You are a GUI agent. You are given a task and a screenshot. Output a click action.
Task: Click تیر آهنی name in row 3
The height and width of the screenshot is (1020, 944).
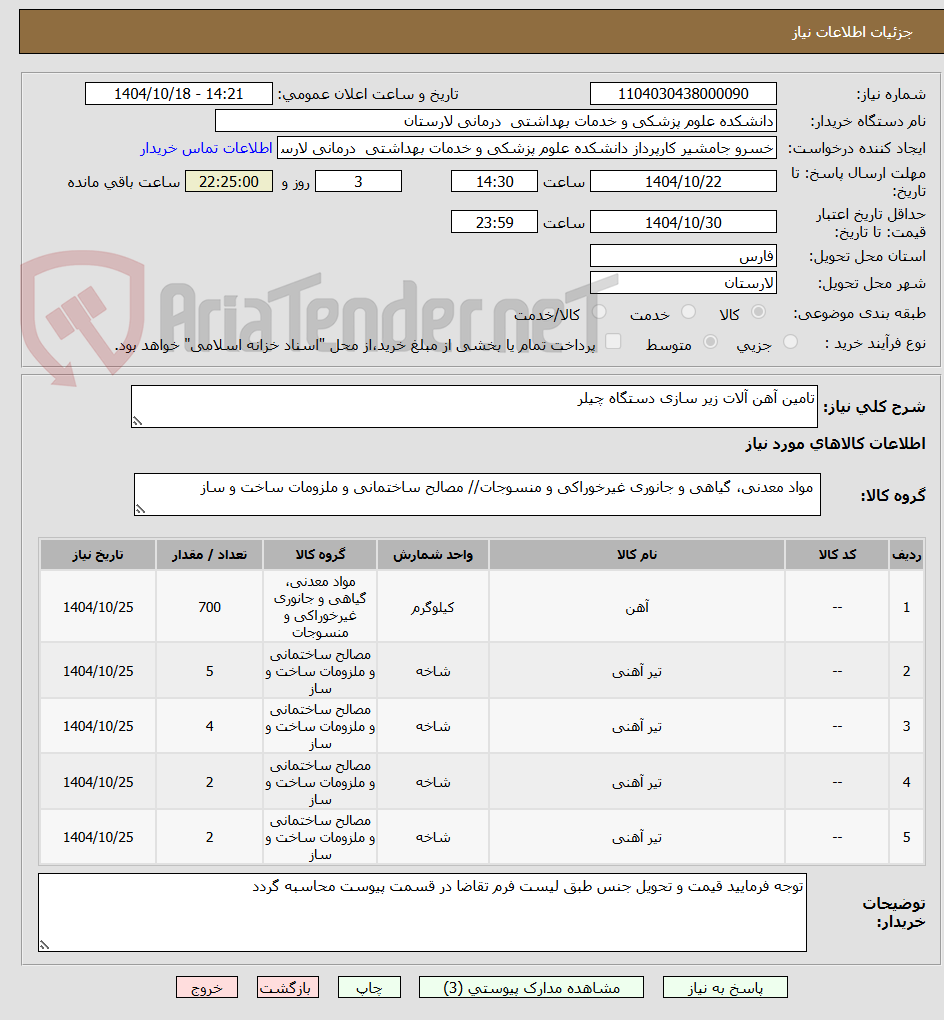[x=637, y=727]
